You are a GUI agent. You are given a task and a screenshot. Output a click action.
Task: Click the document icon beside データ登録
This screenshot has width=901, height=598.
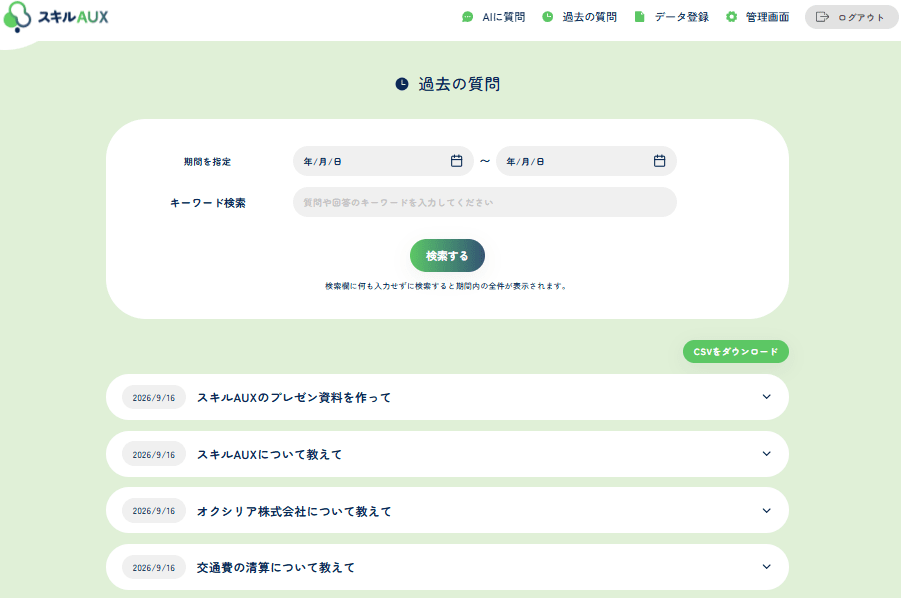640,17
